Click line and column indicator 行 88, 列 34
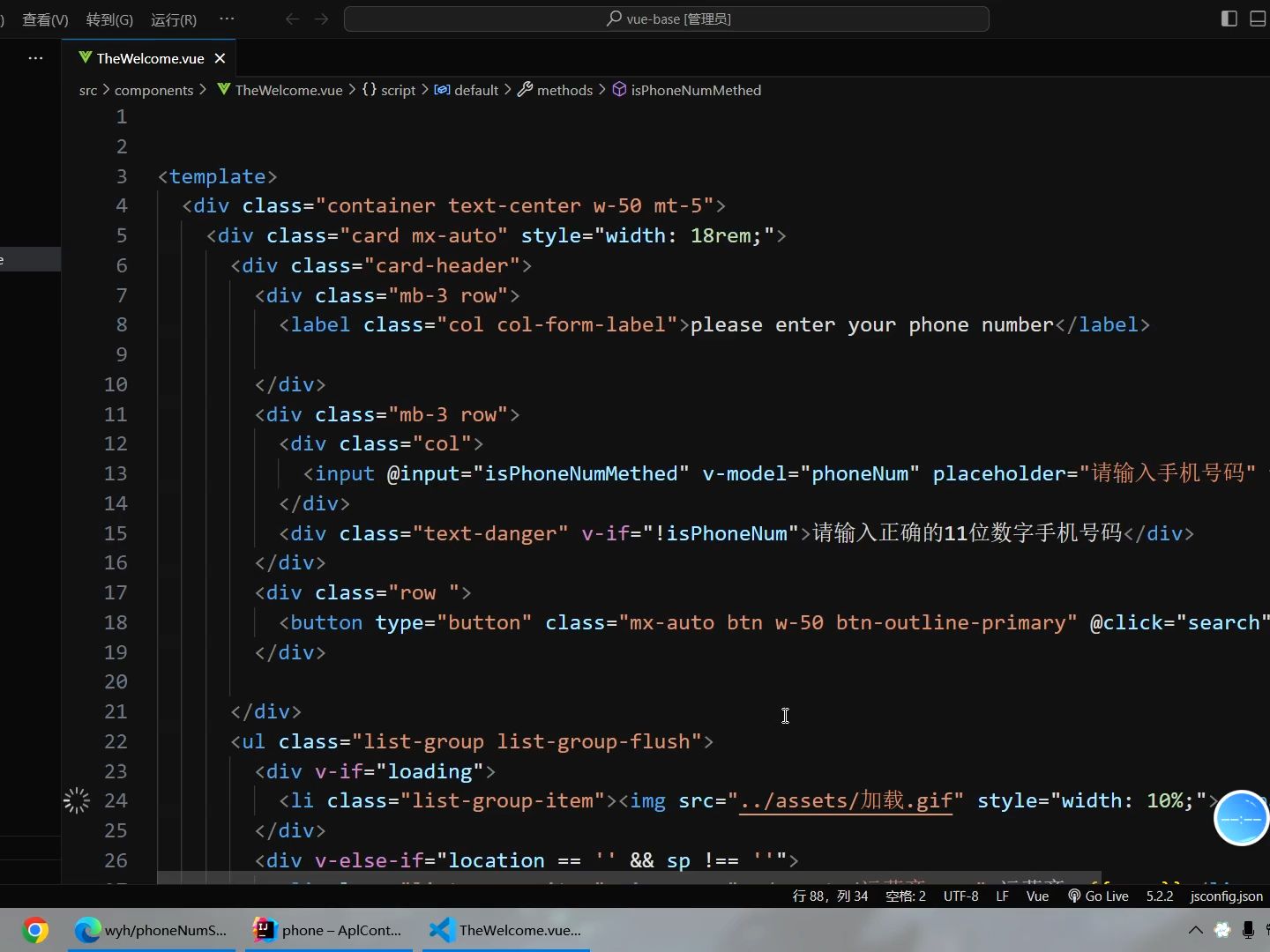Screen dimensions: 1270x952 click(830, 896)
